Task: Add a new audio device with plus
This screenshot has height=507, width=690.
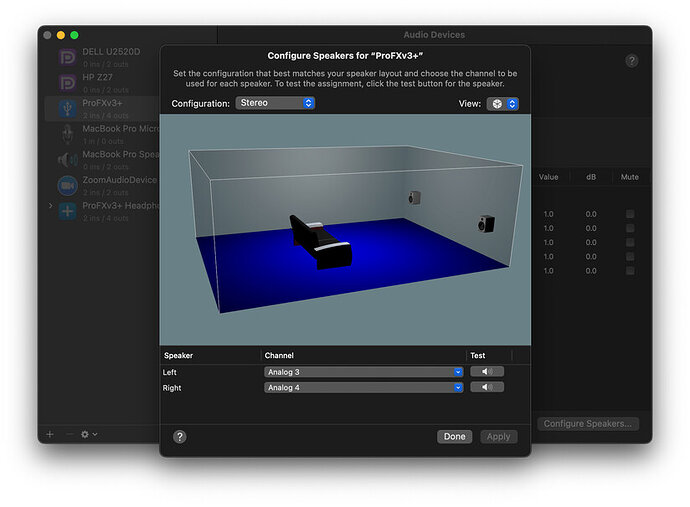Action: pyautogui.click(x=50, y=434)
